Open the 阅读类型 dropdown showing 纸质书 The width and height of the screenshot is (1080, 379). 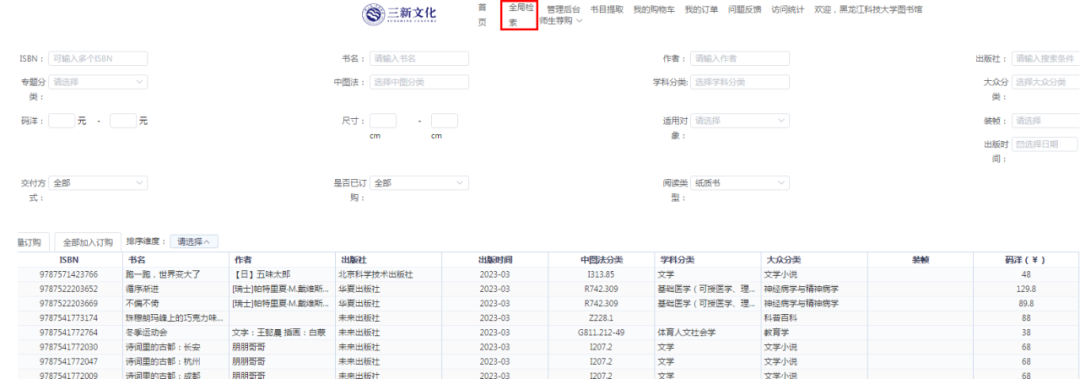740,183
